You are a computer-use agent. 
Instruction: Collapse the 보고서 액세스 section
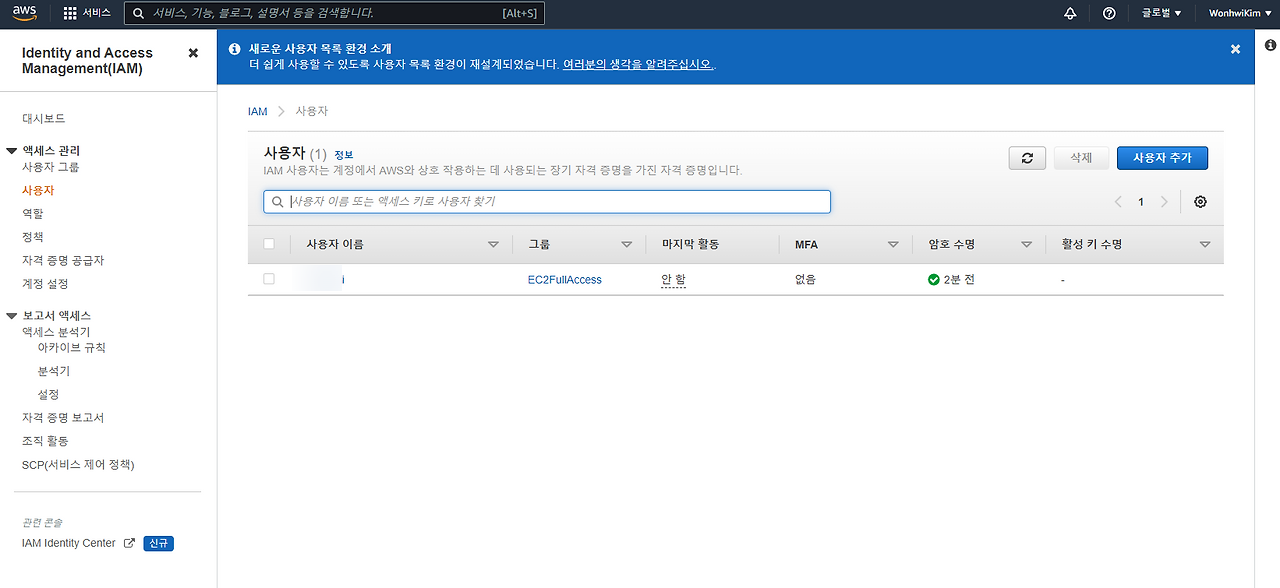click(12, 316)
